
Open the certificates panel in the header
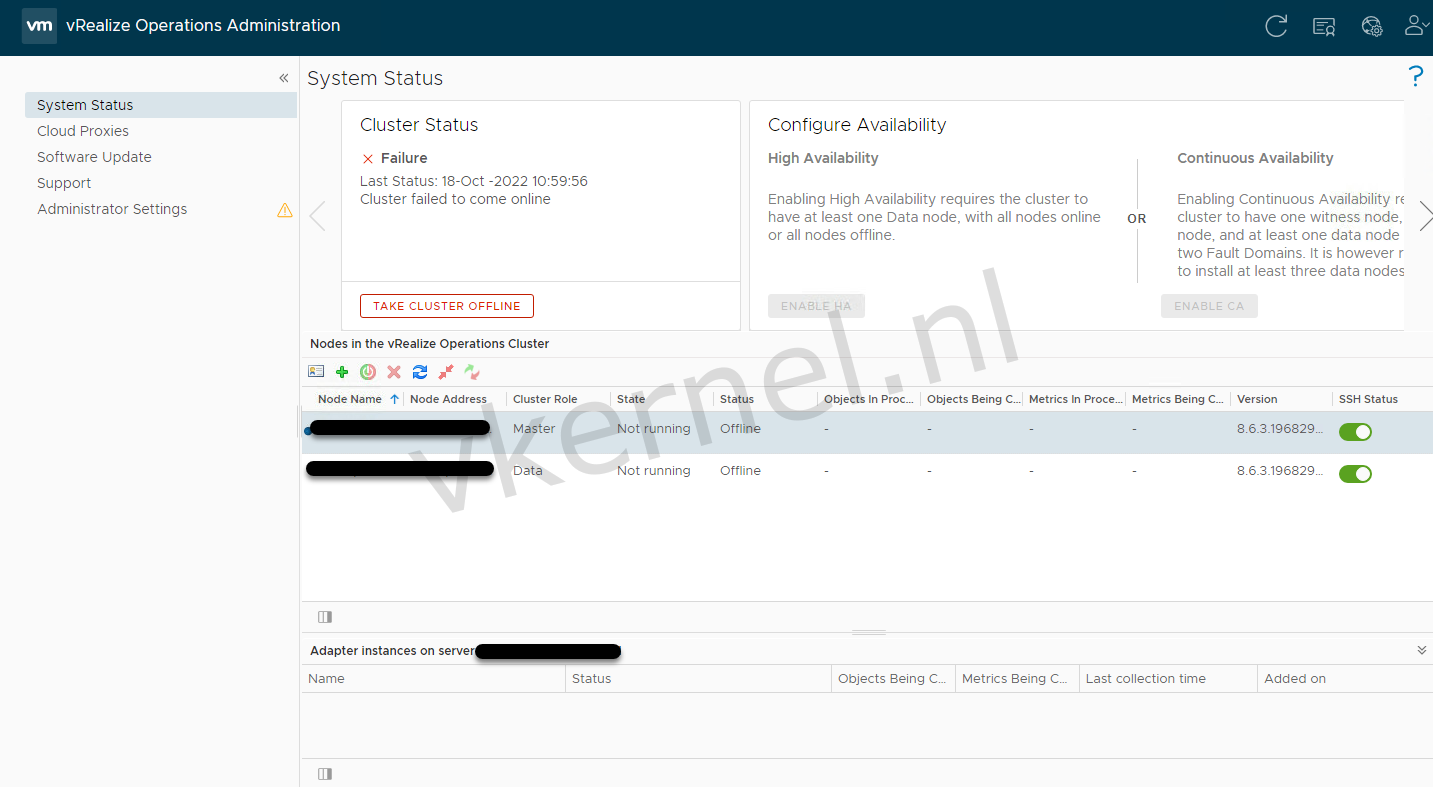click(x=1324, y=26)
